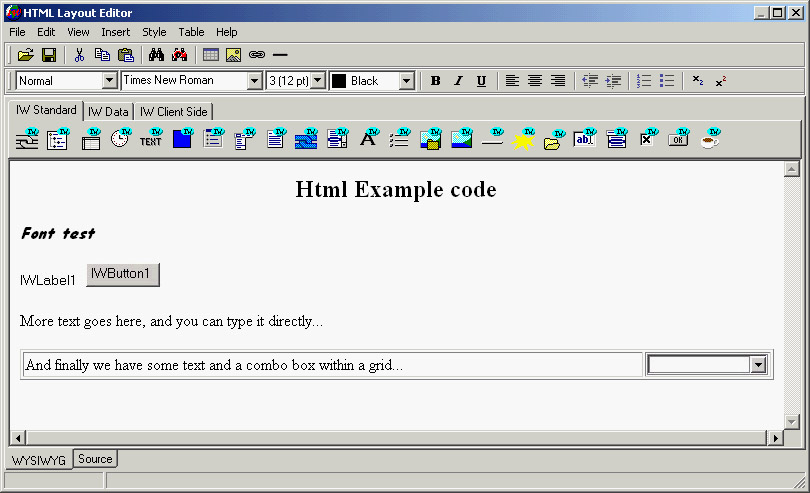Open the Insert menu
The width and height of the screenshot is (810, 493).
coord(115,32)
